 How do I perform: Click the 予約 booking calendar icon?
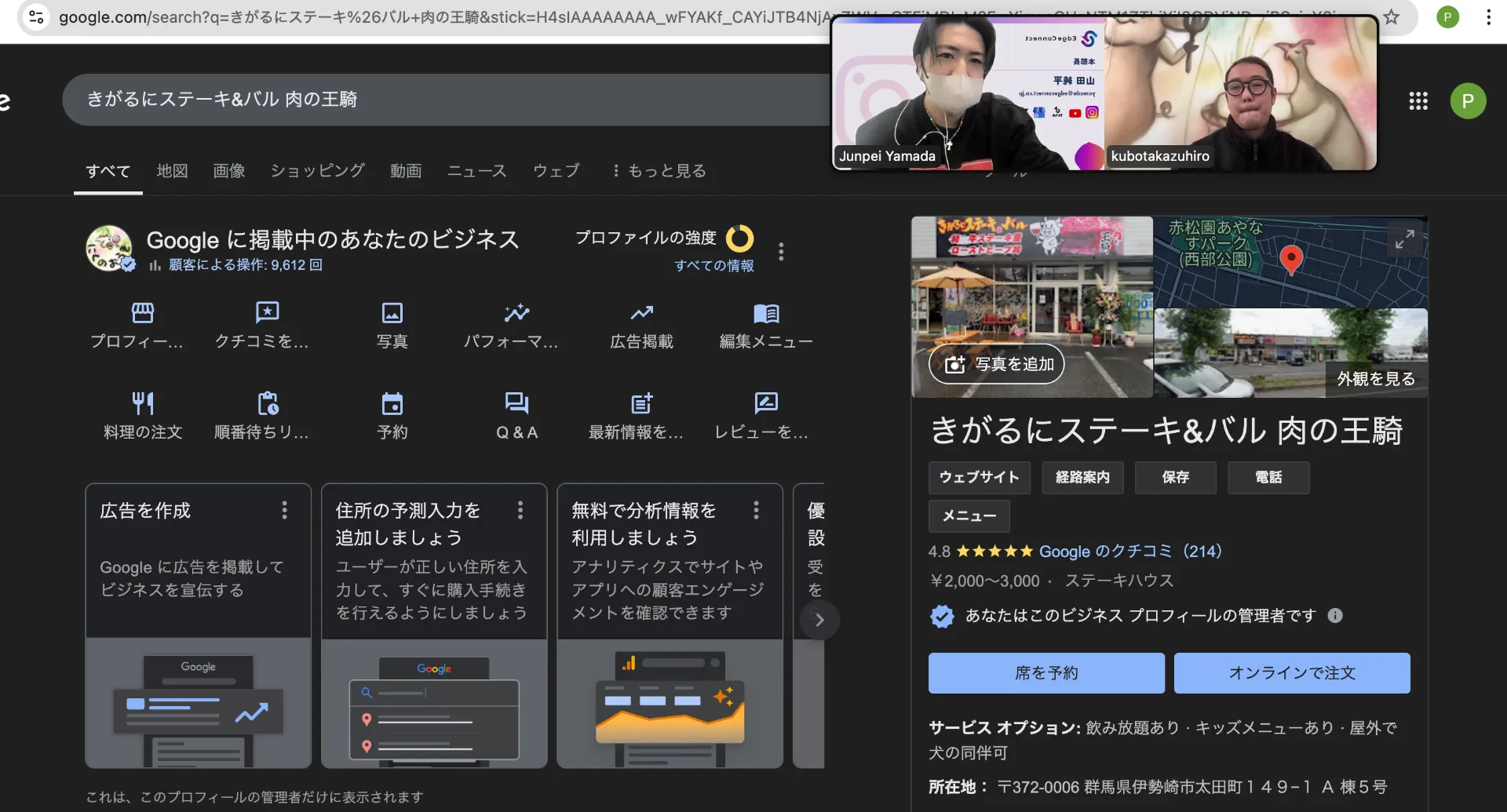(x=392, y=404)
